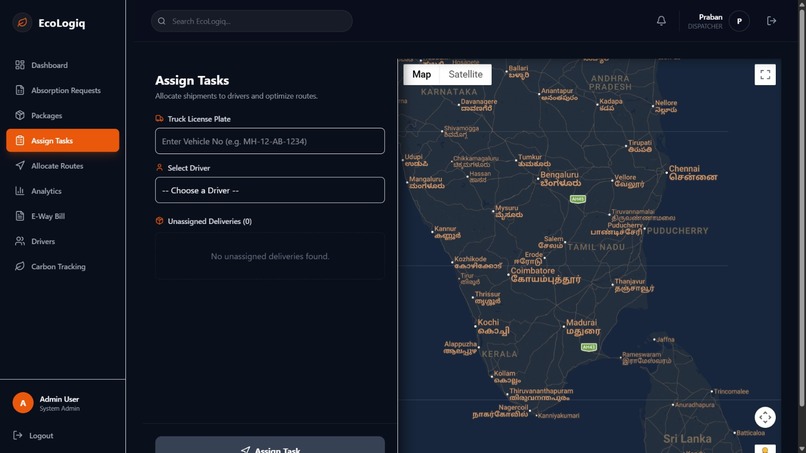Click the Dashboard grid icon
Image resolution: width=806 pixels, height=453 pixels.
coord(20,65)
